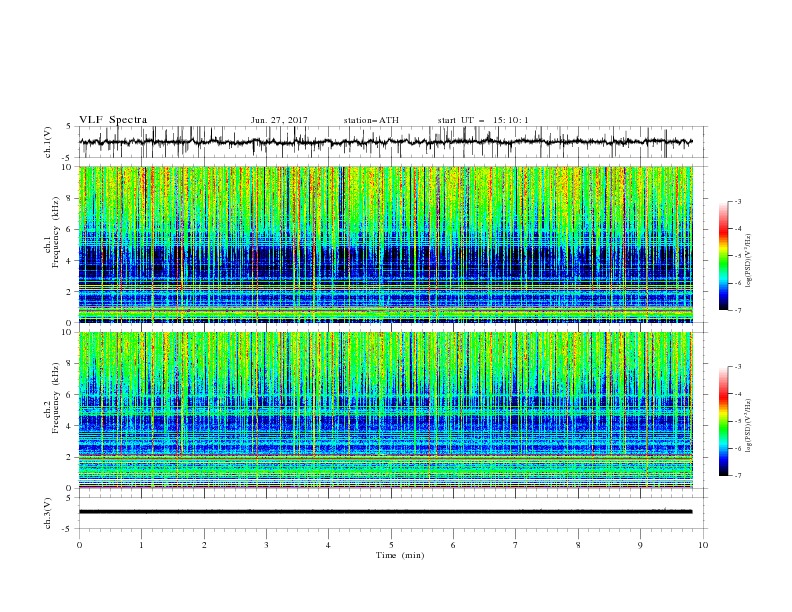792x612 pixels.
Task: Click the ch.3 voltage waveform trace
Action: click(386, 512)
